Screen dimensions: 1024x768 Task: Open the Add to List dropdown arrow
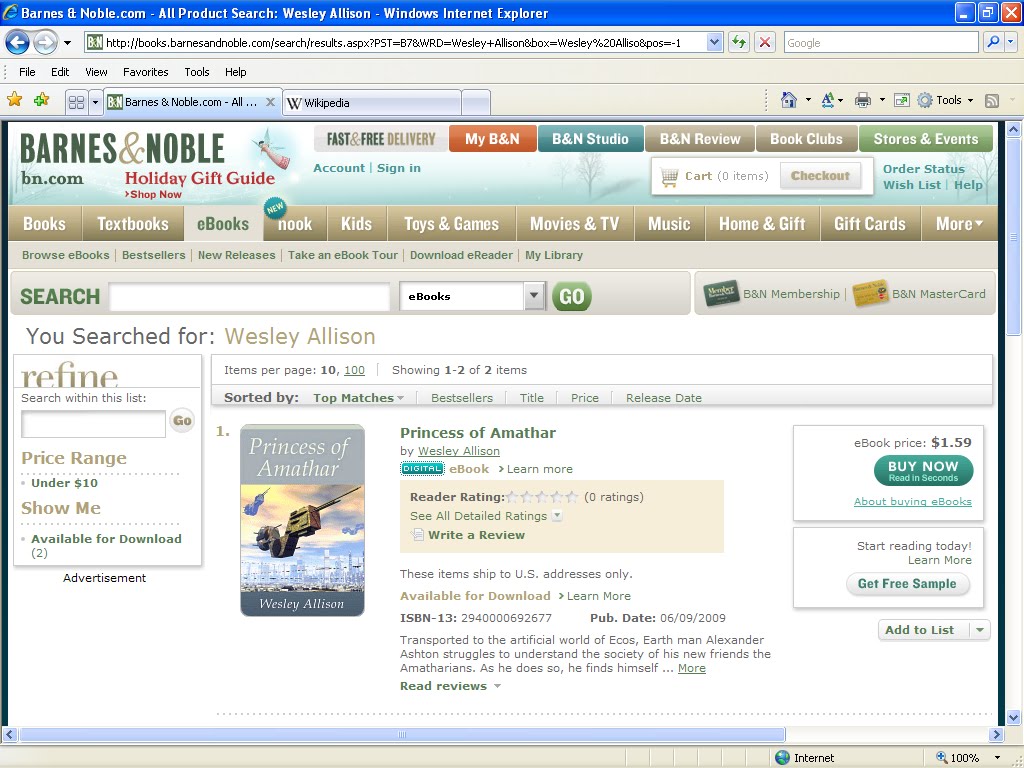pyautogui.click(x=980, y=630)
